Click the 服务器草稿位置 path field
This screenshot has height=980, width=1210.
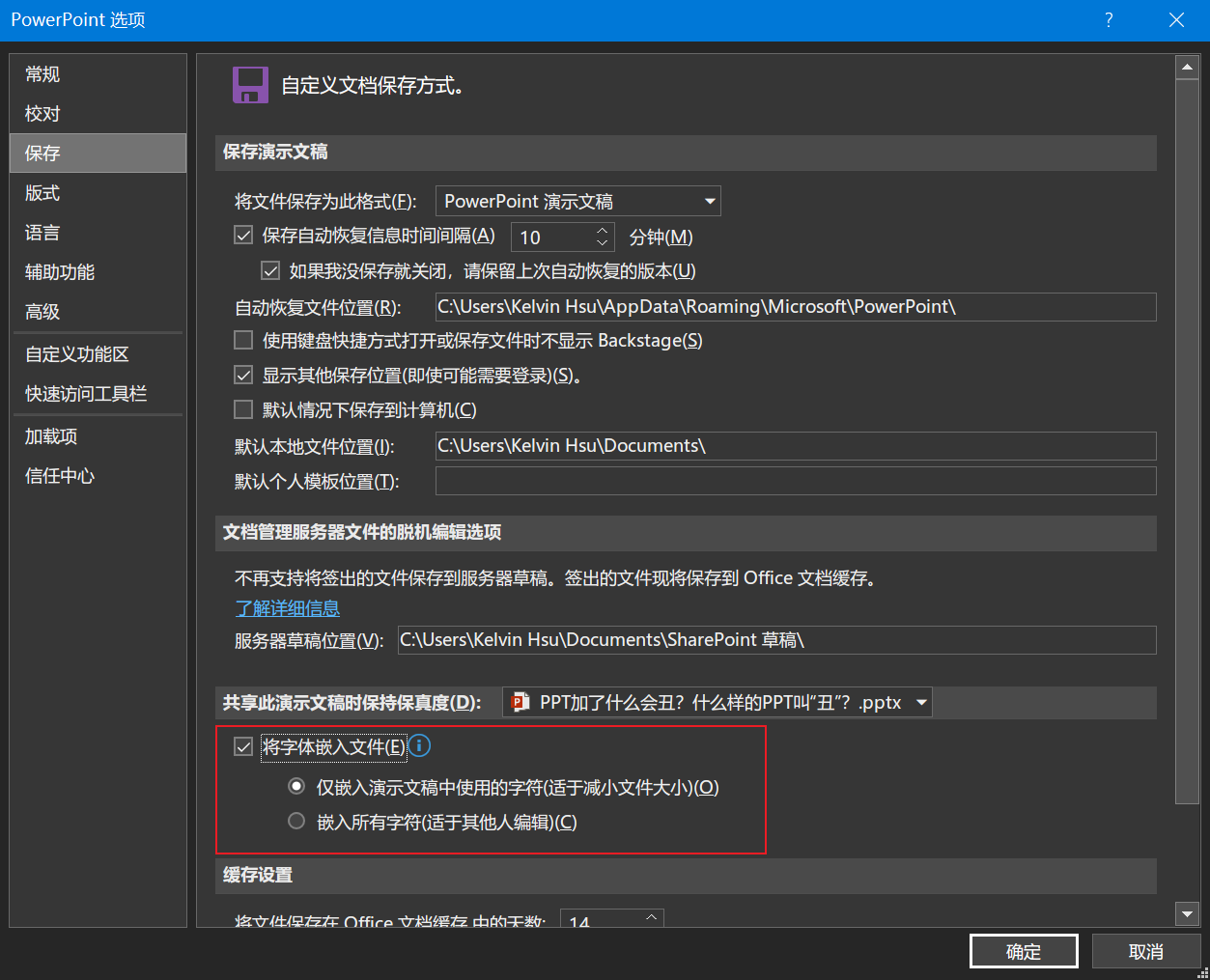tap(777, 640)
